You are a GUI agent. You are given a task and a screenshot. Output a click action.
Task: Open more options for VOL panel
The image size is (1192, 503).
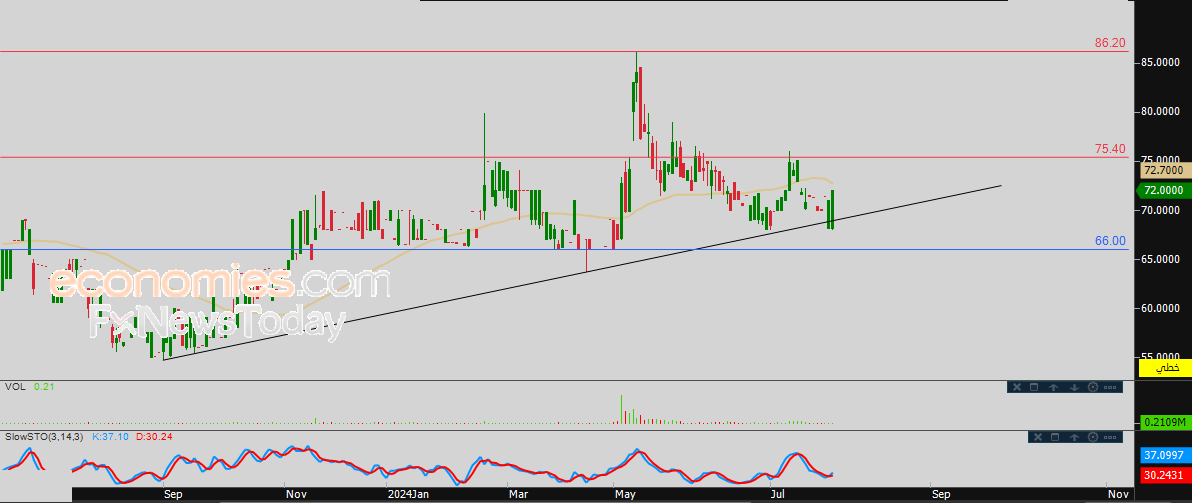click(x=1111, y=387)
